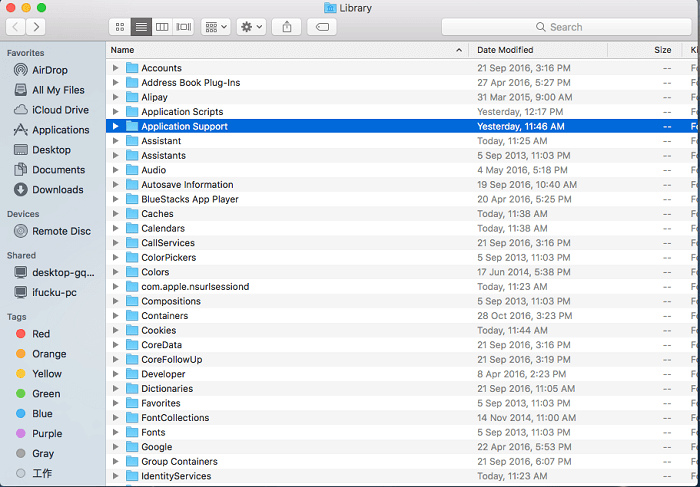Select the Red tag in sidebar

[x=41, y=334]
